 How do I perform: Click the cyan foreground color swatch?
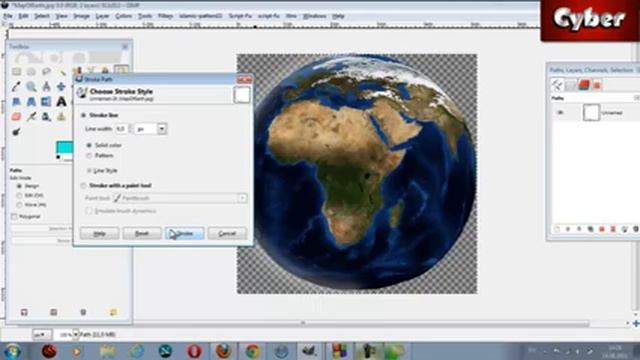click(64, 147)
